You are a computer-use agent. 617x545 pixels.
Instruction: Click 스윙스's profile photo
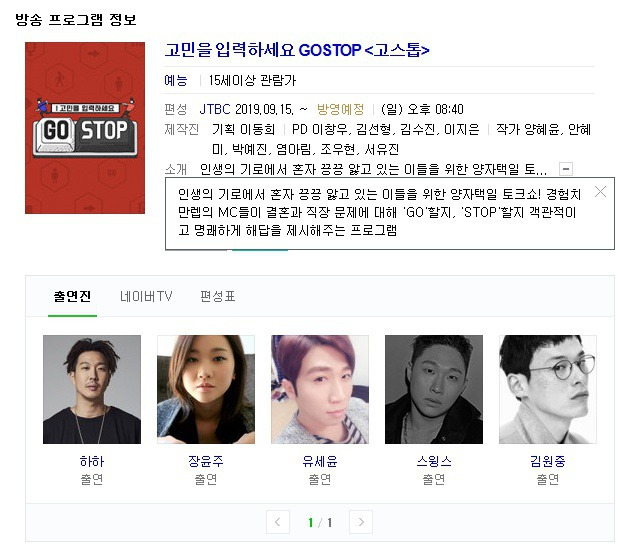point(434,390)
